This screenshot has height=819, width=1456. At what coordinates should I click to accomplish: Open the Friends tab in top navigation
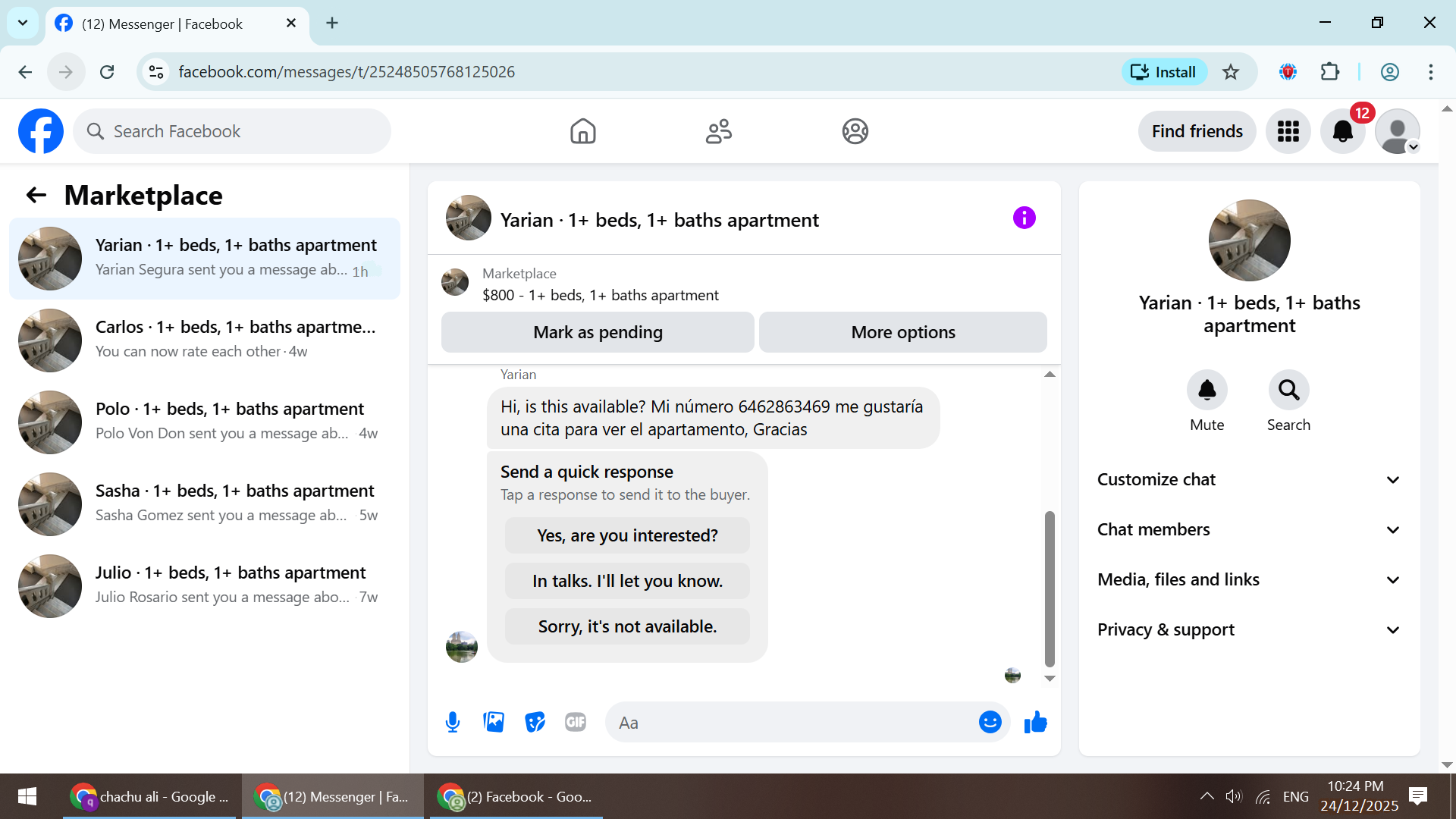[718, 131]
